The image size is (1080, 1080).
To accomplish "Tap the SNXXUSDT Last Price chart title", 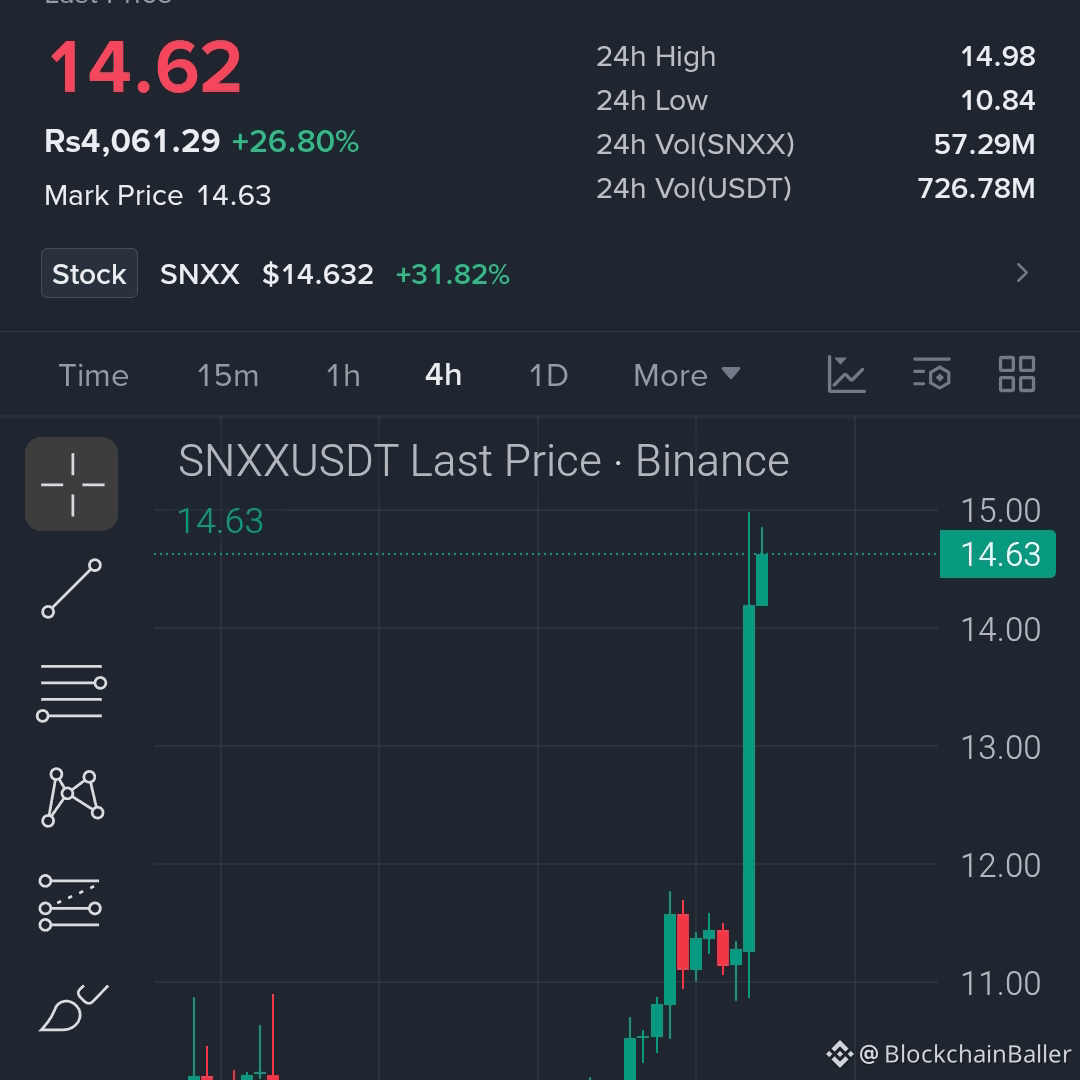I will tap(484, 460).
